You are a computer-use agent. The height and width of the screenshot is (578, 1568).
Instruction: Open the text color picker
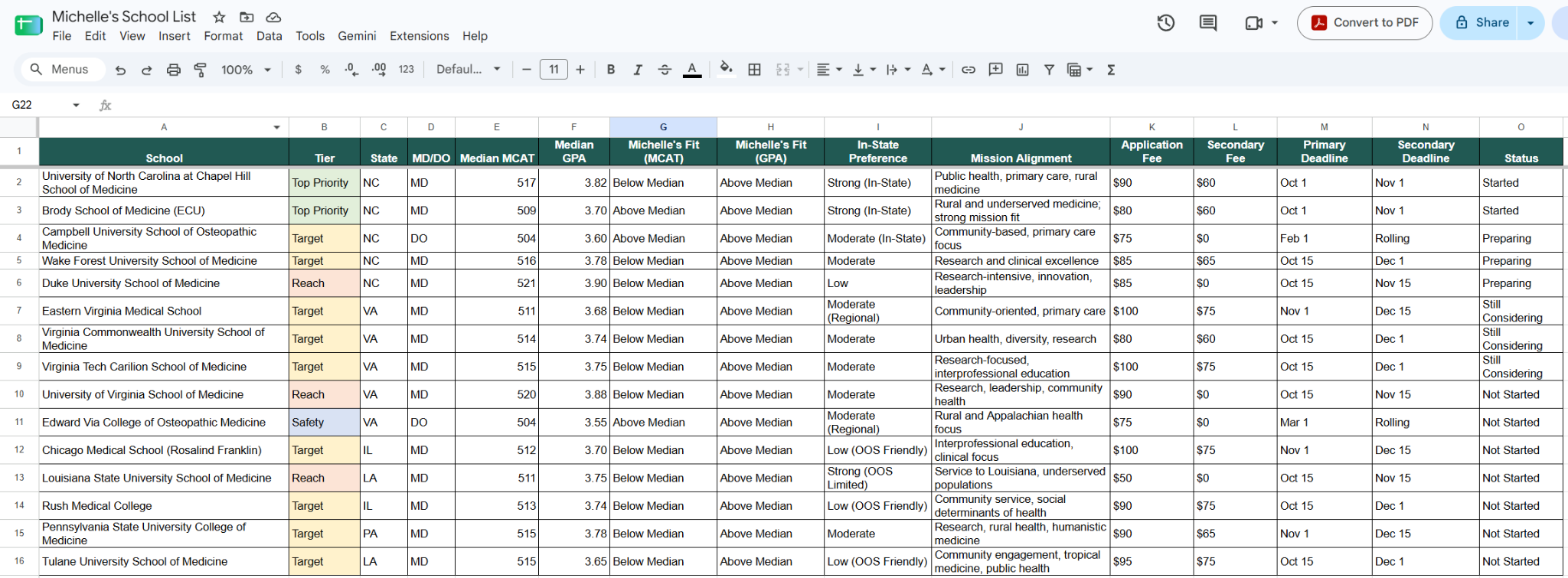pyautogui.click(x=692, y=70)
